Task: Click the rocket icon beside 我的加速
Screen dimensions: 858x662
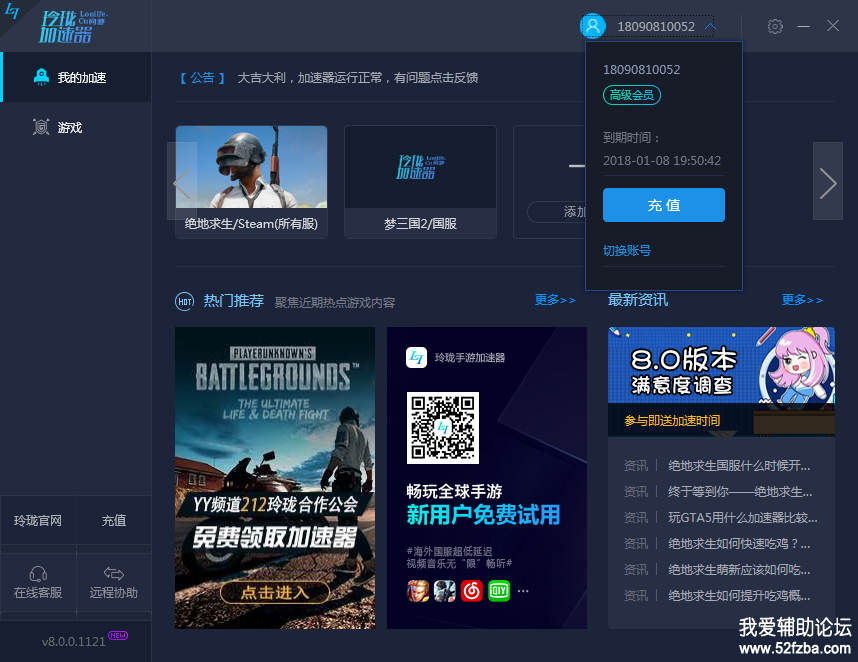Action: (x=42, y=77)
